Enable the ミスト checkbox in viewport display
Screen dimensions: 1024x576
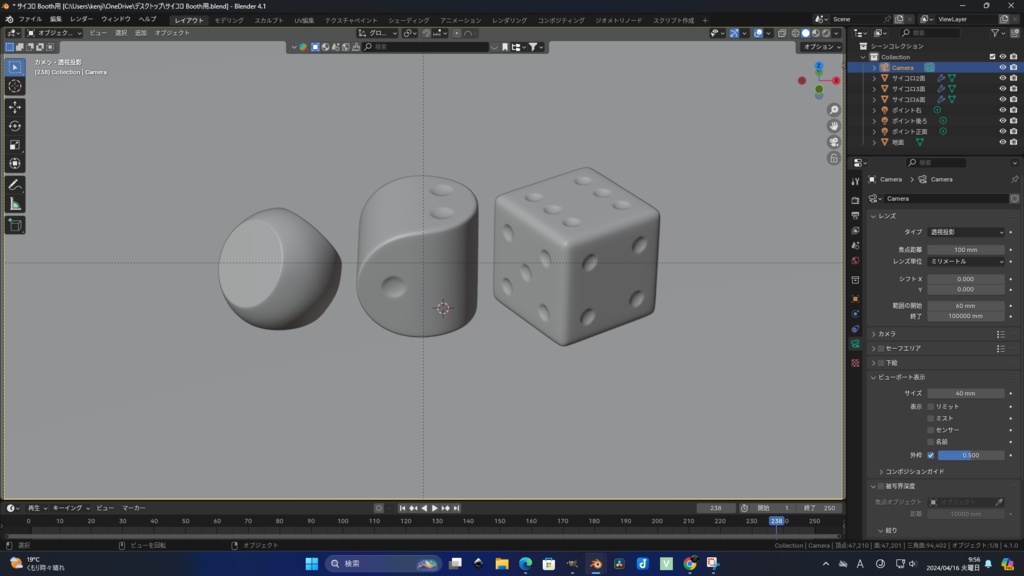tap(930, 418)
